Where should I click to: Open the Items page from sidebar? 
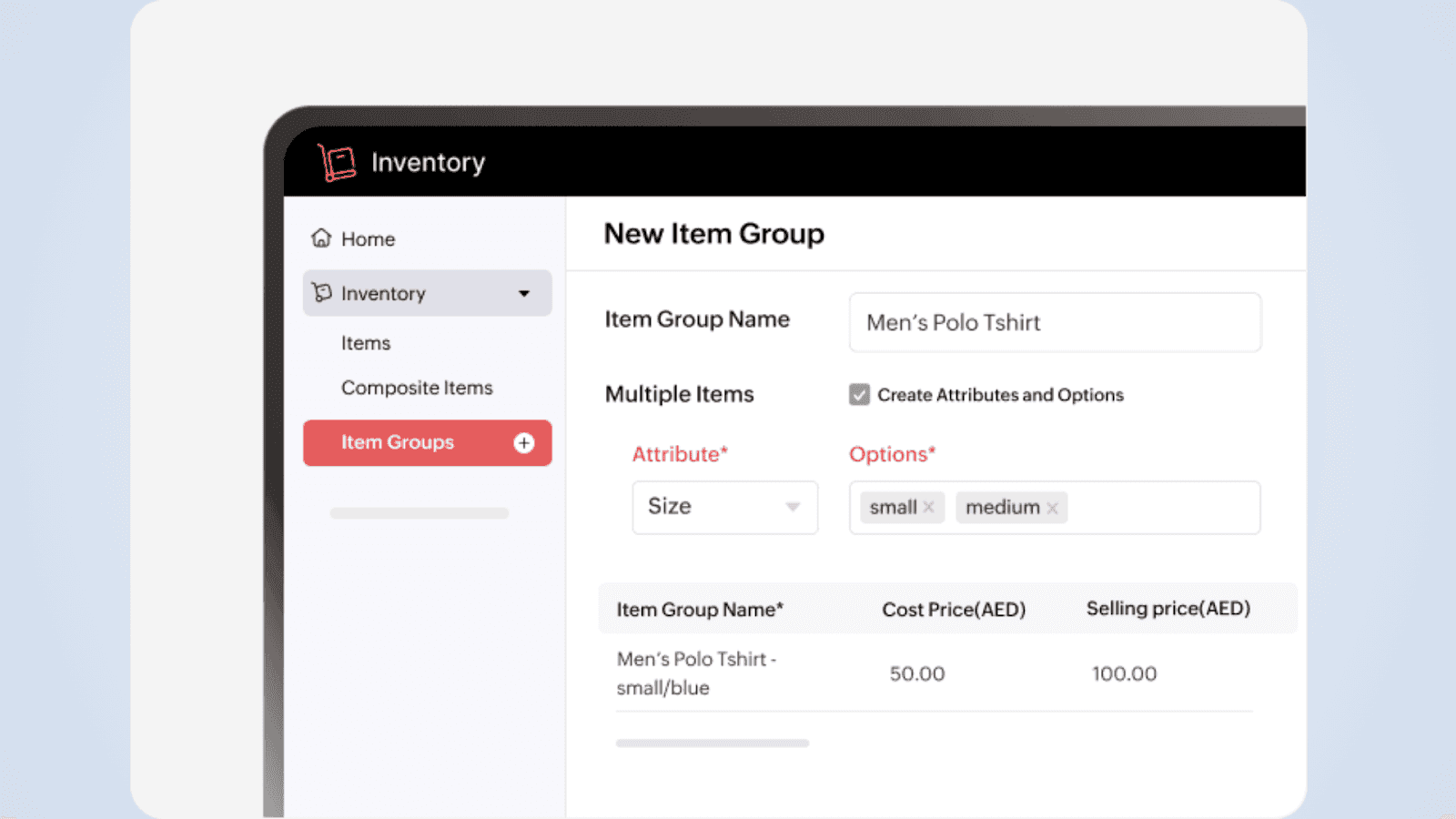[x=366, y=343]
